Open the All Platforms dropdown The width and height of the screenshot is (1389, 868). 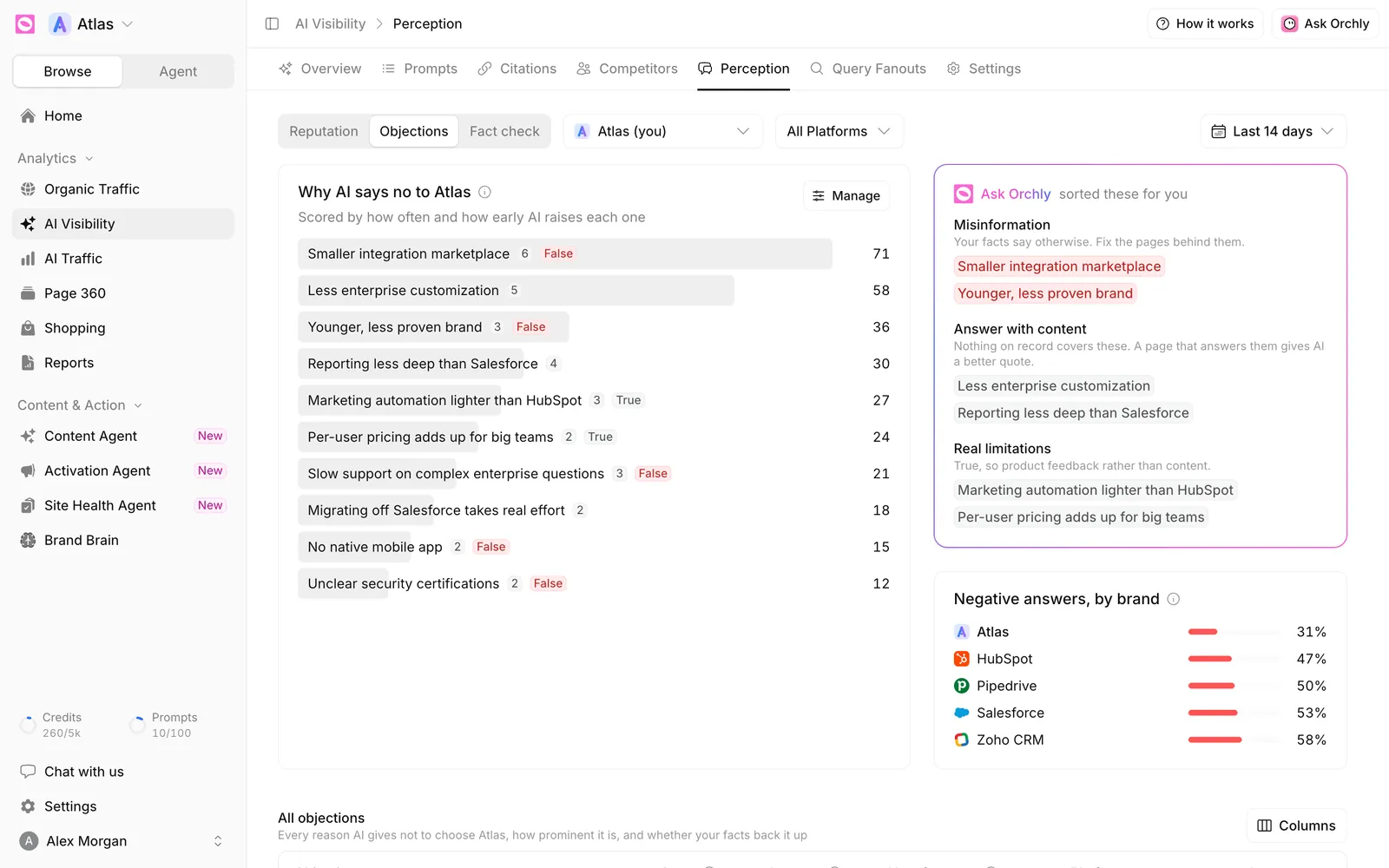click(x=839, y=131)
